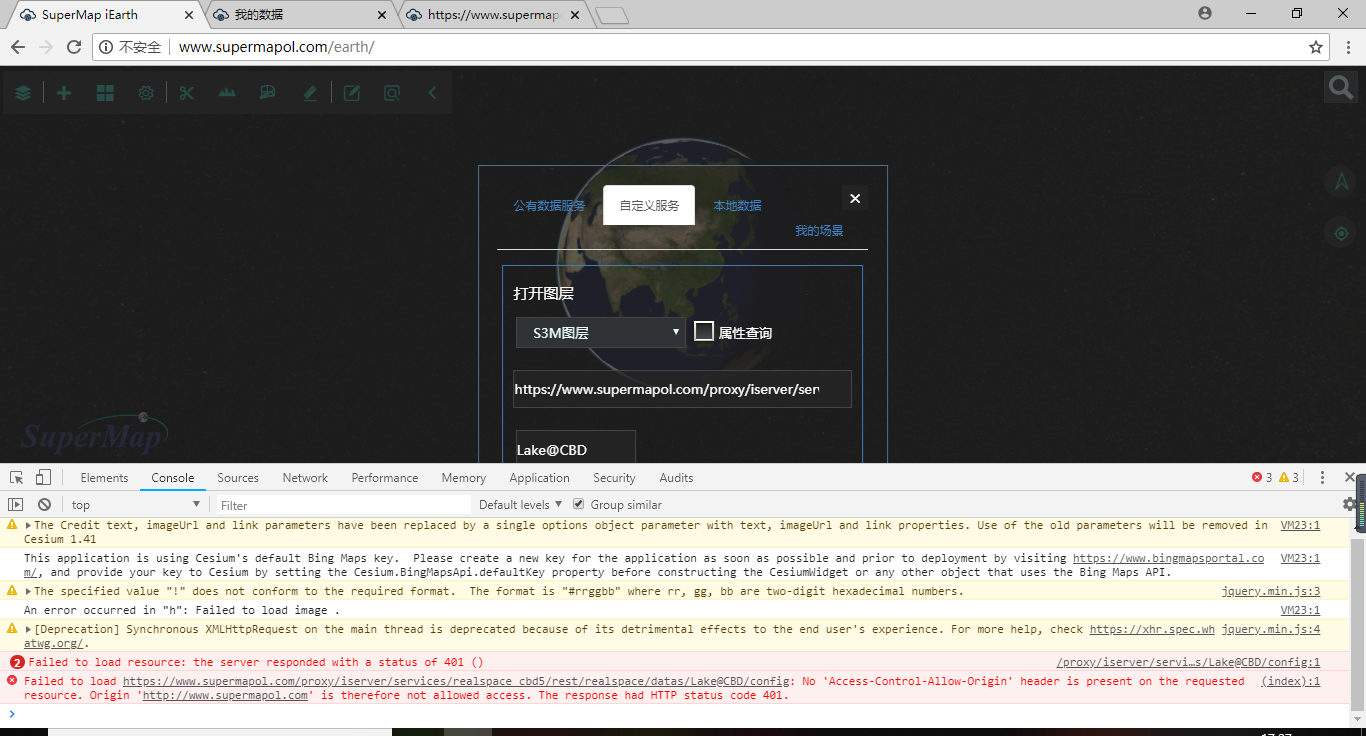1366x736 pixels.
Task: Open the Application tab in DevTools
Action: click(x=539, y=478)
